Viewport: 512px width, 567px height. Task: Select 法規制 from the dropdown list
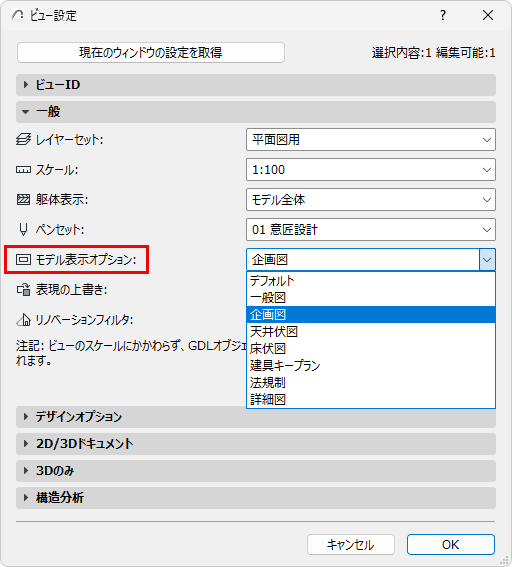[x=371, y=383]
